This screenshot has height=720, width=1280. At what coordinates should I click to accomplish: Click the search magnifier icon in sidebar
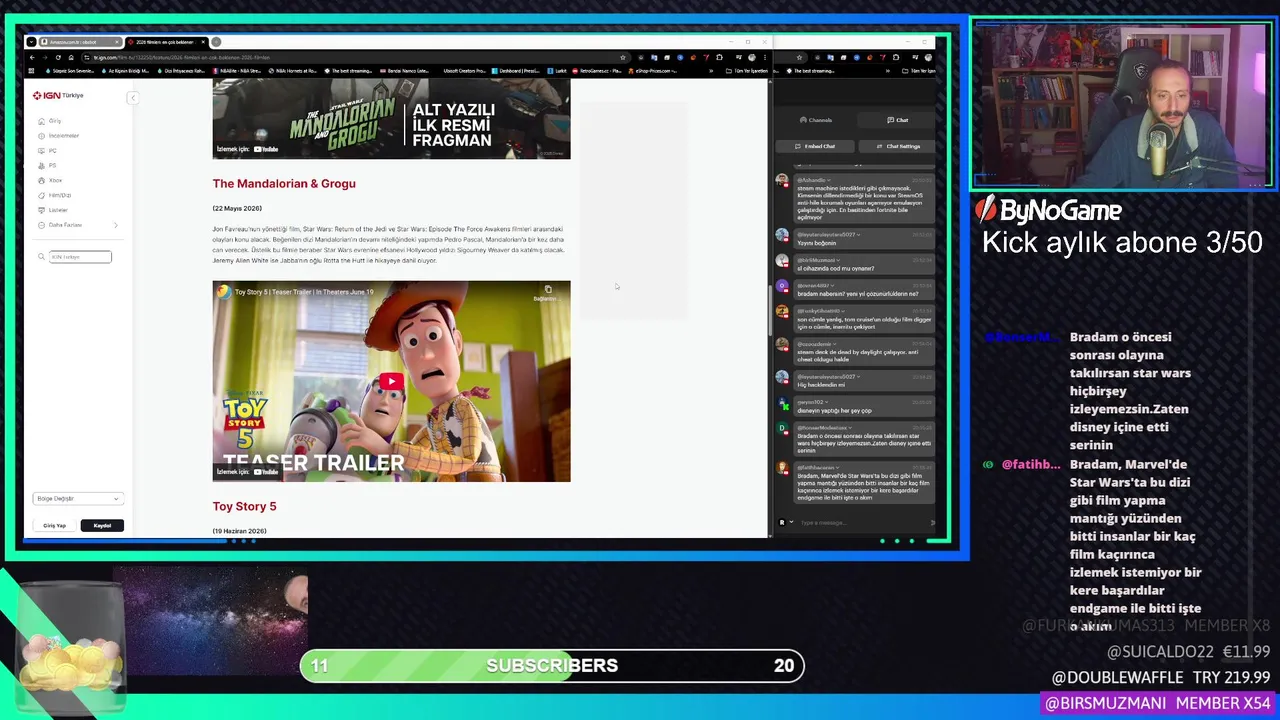(42, 257)
